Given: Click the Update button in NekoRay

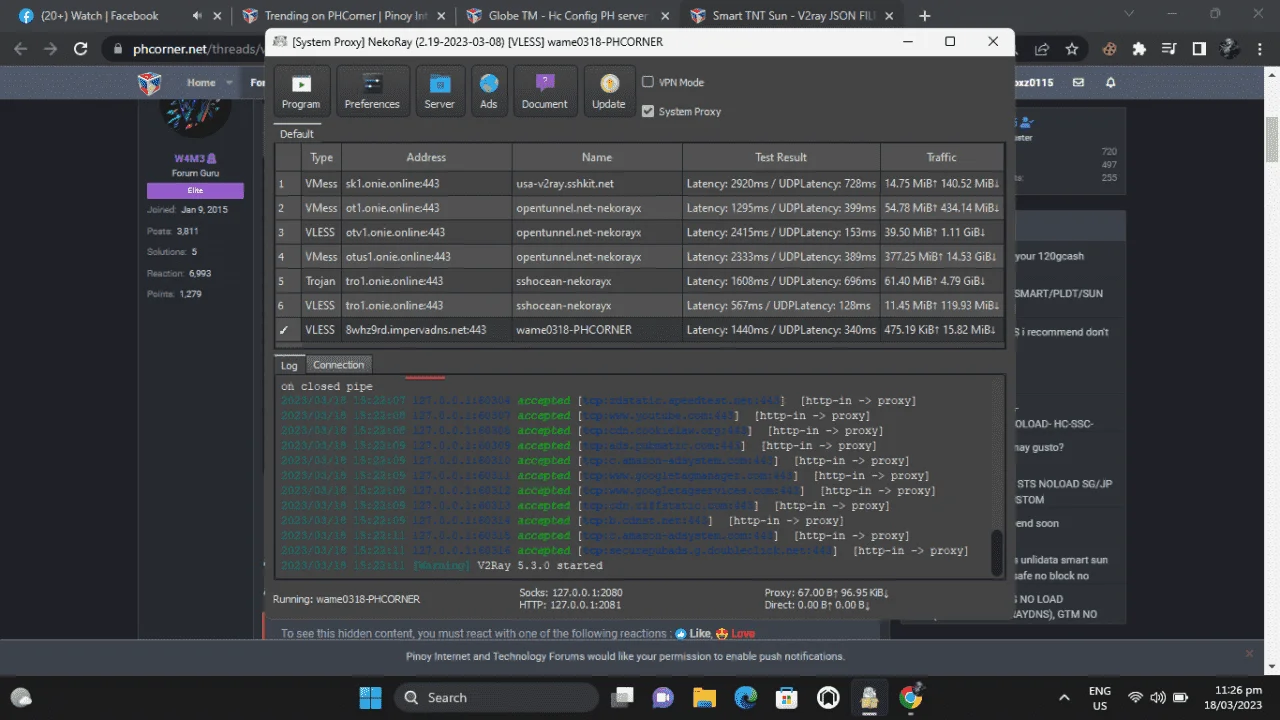Looking at the screenshot, I should pyautogui.click(x=608, y=91).
